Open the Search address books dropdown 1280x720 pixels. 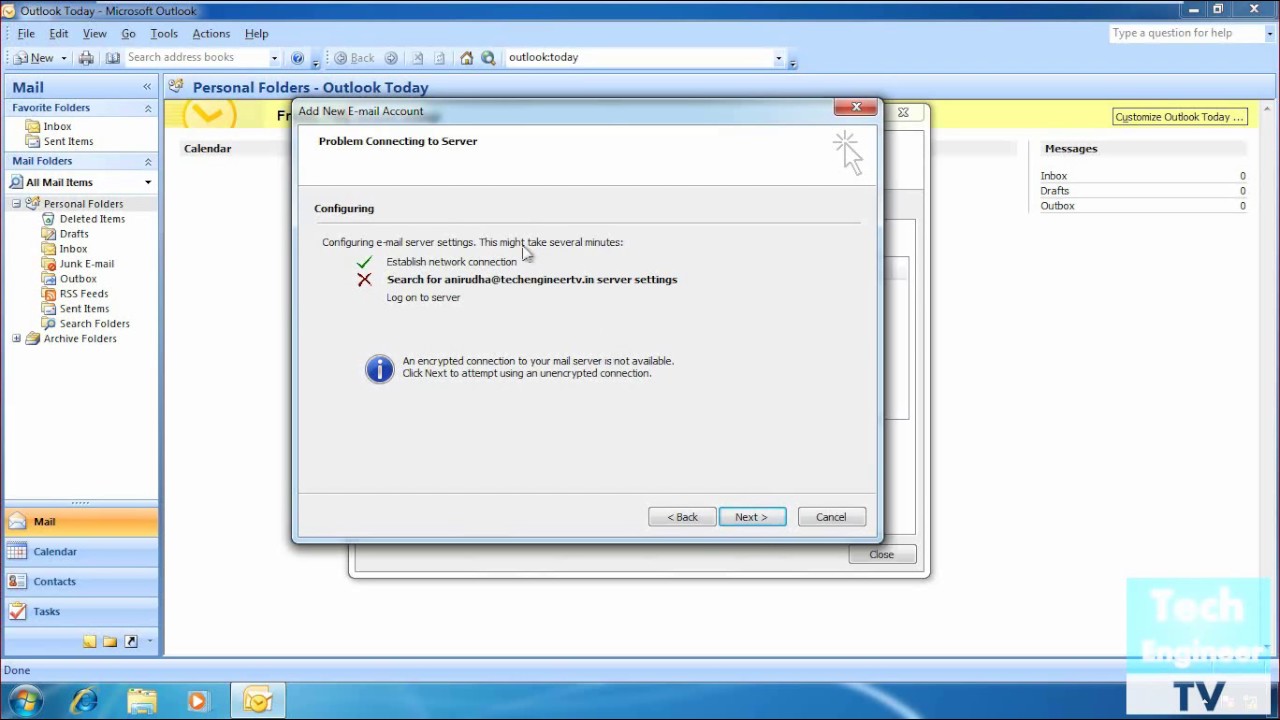[274, 58]
